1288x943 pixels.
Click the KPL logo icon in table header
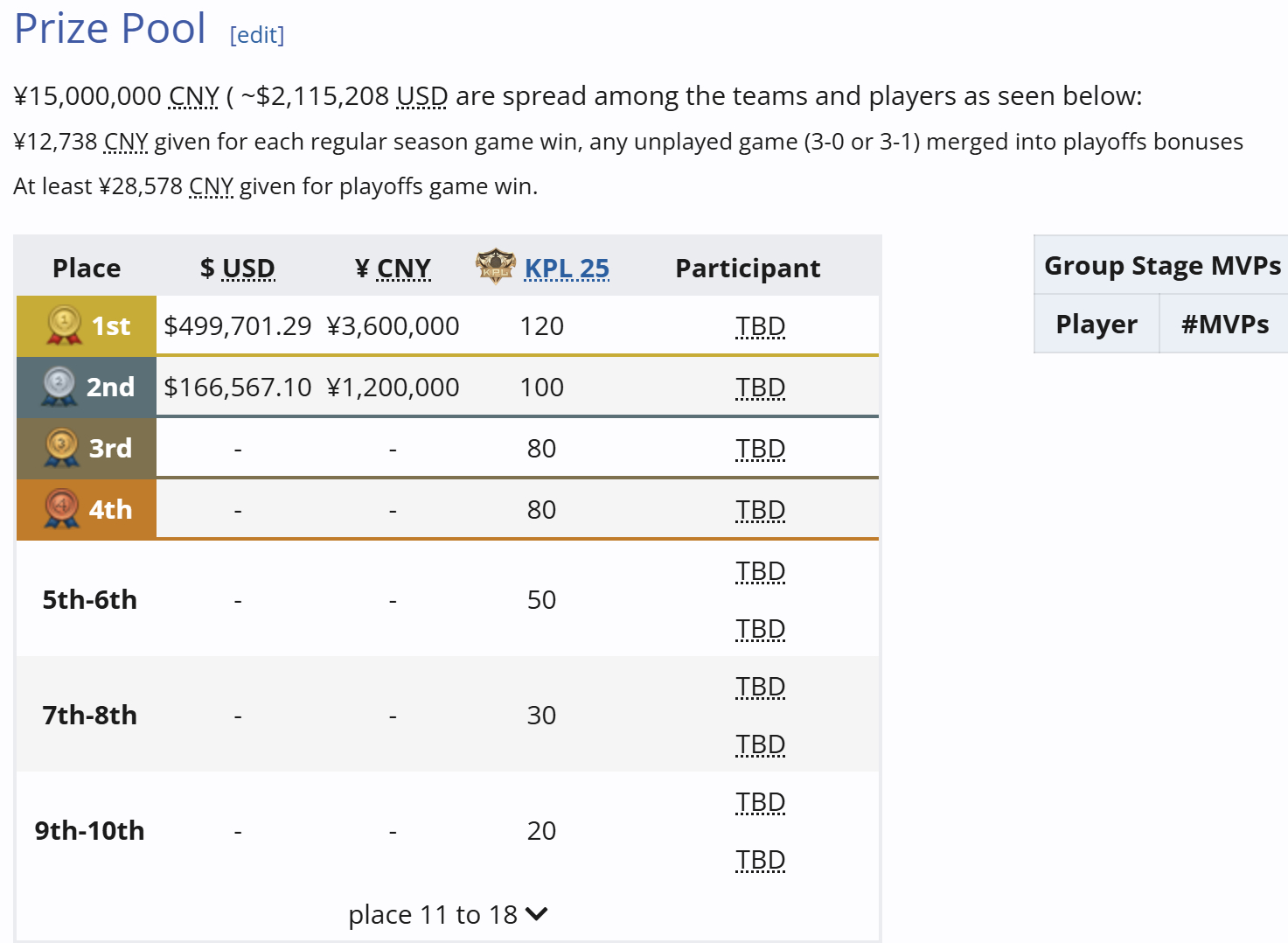[x=496, y=267]
